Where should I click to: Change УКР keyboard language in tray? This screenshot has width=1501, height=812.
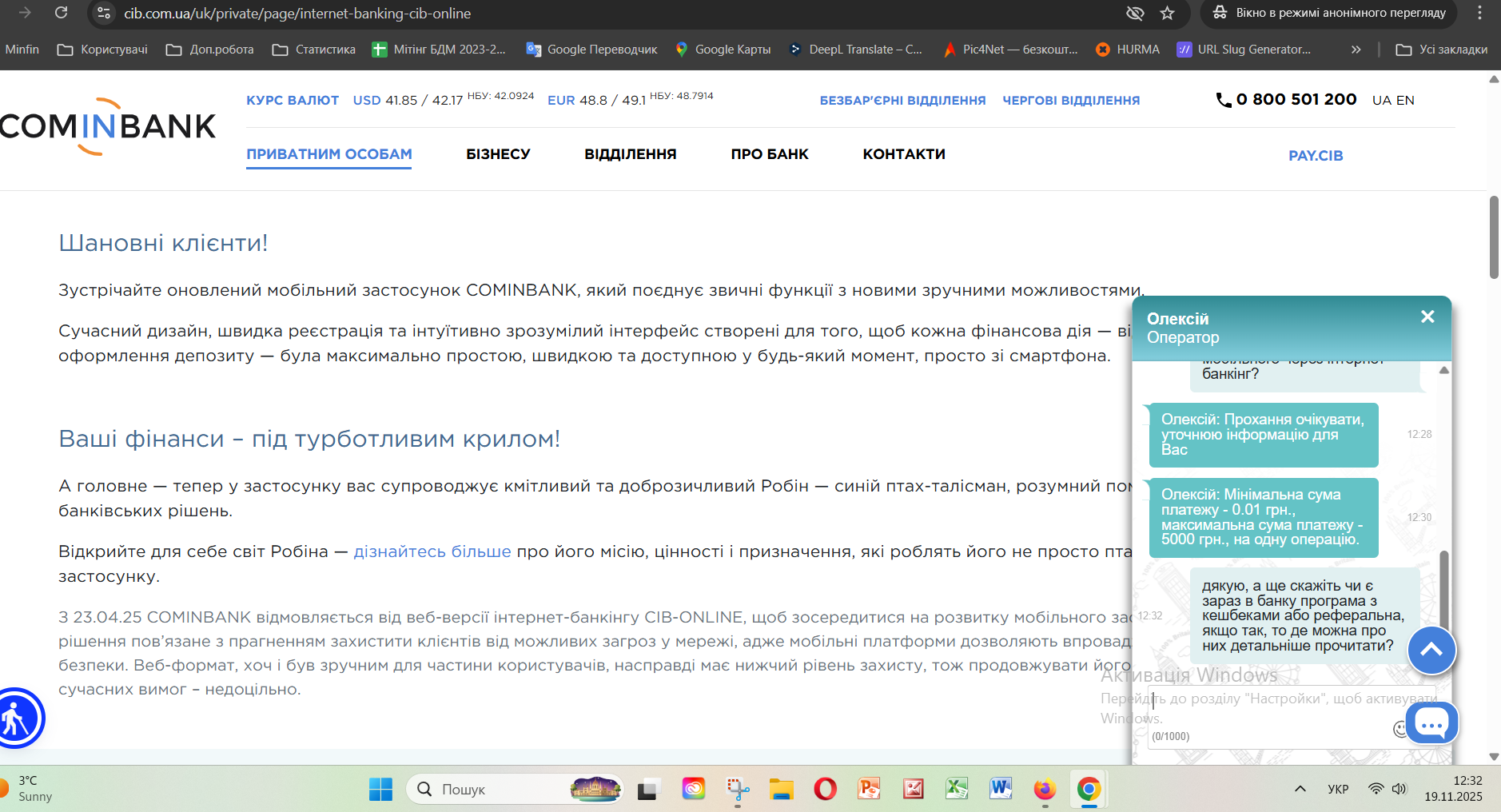[1338, 789]
